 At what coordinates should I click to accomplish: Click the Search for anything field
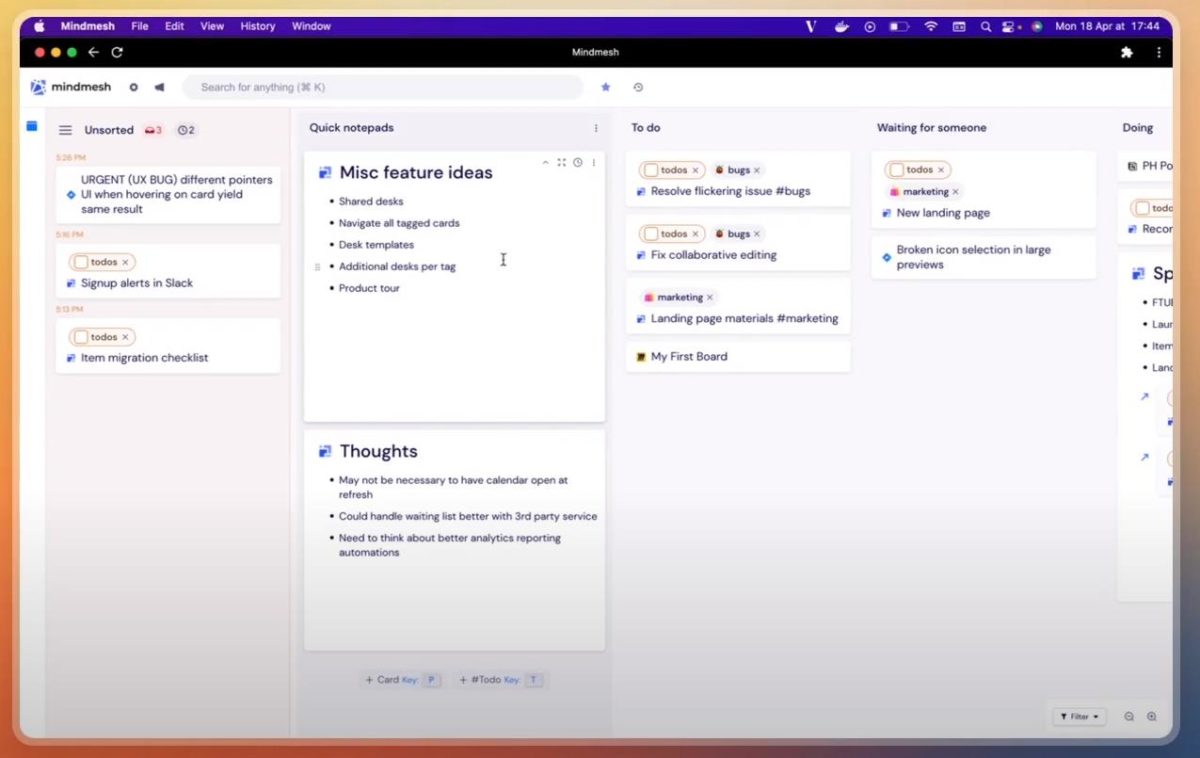(x=383, y=87)
